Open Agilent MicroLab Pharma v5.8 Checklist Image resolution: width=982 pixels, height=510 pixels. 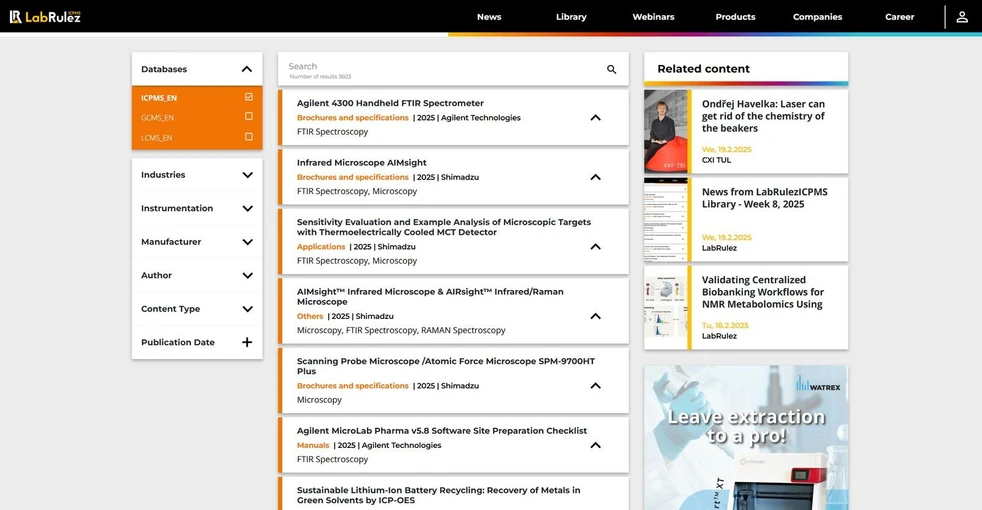442,431
